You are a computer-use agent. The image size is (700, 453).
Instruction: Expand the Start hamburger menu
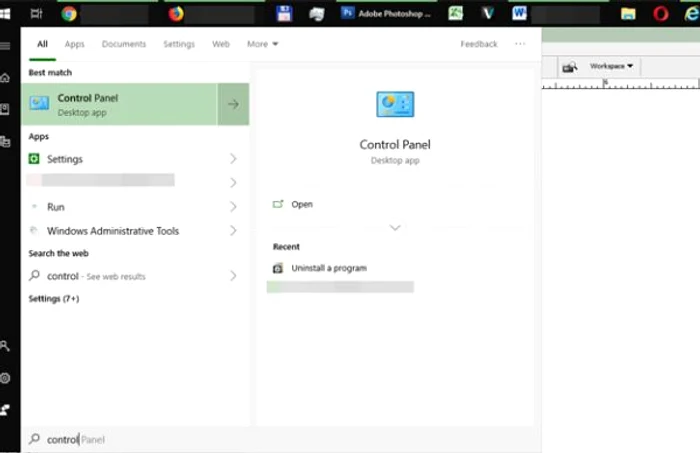[x=5, y=46]
